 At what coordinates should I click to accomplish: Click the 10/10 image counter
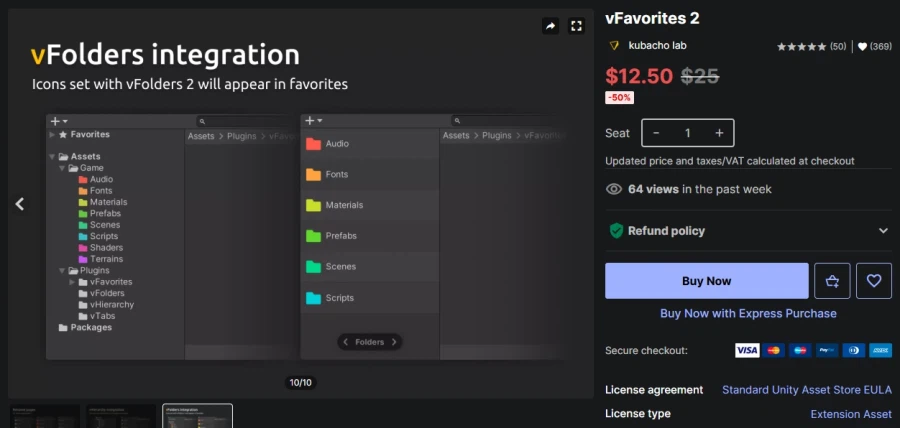pyautogui.click(x=301, y=383)
